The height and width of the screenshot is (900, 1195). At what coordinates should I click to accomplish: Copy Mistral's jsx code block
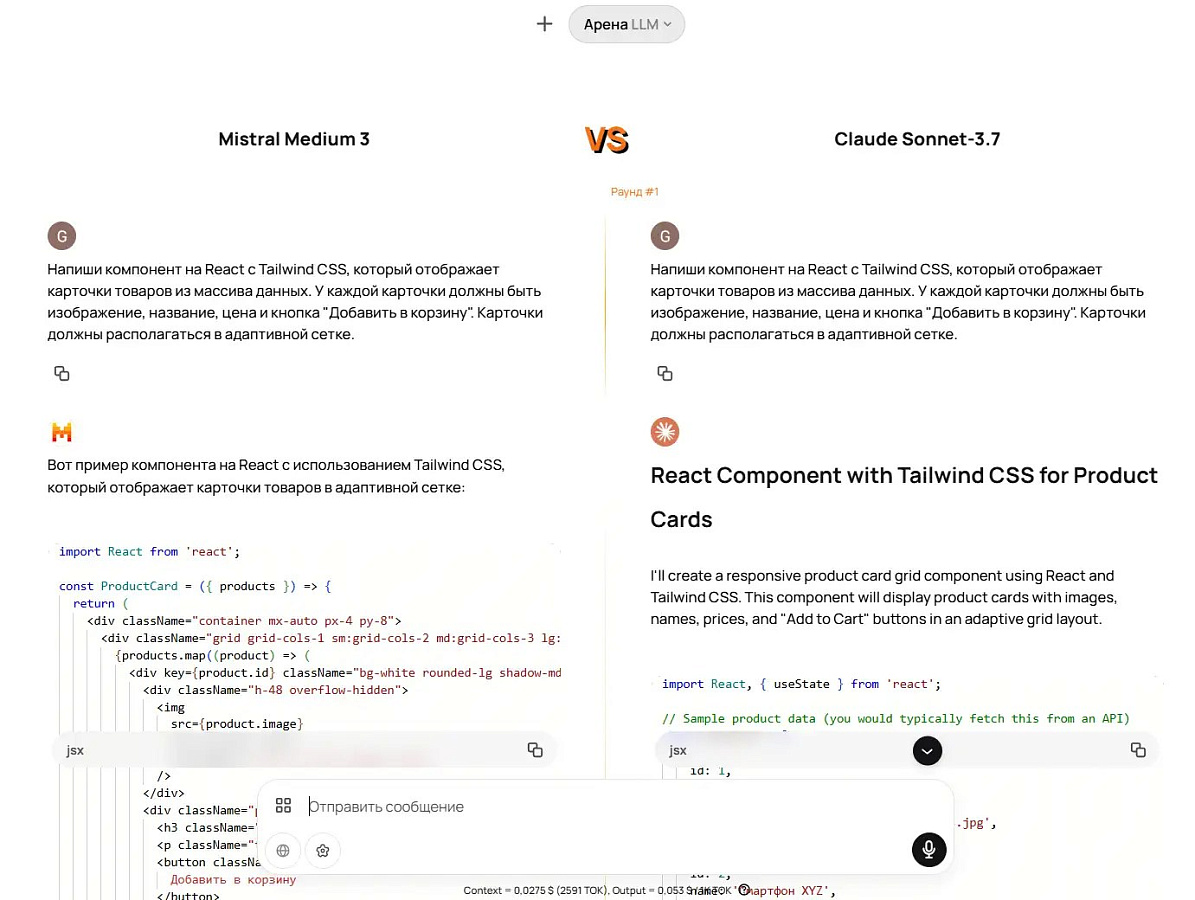(535, 750)
